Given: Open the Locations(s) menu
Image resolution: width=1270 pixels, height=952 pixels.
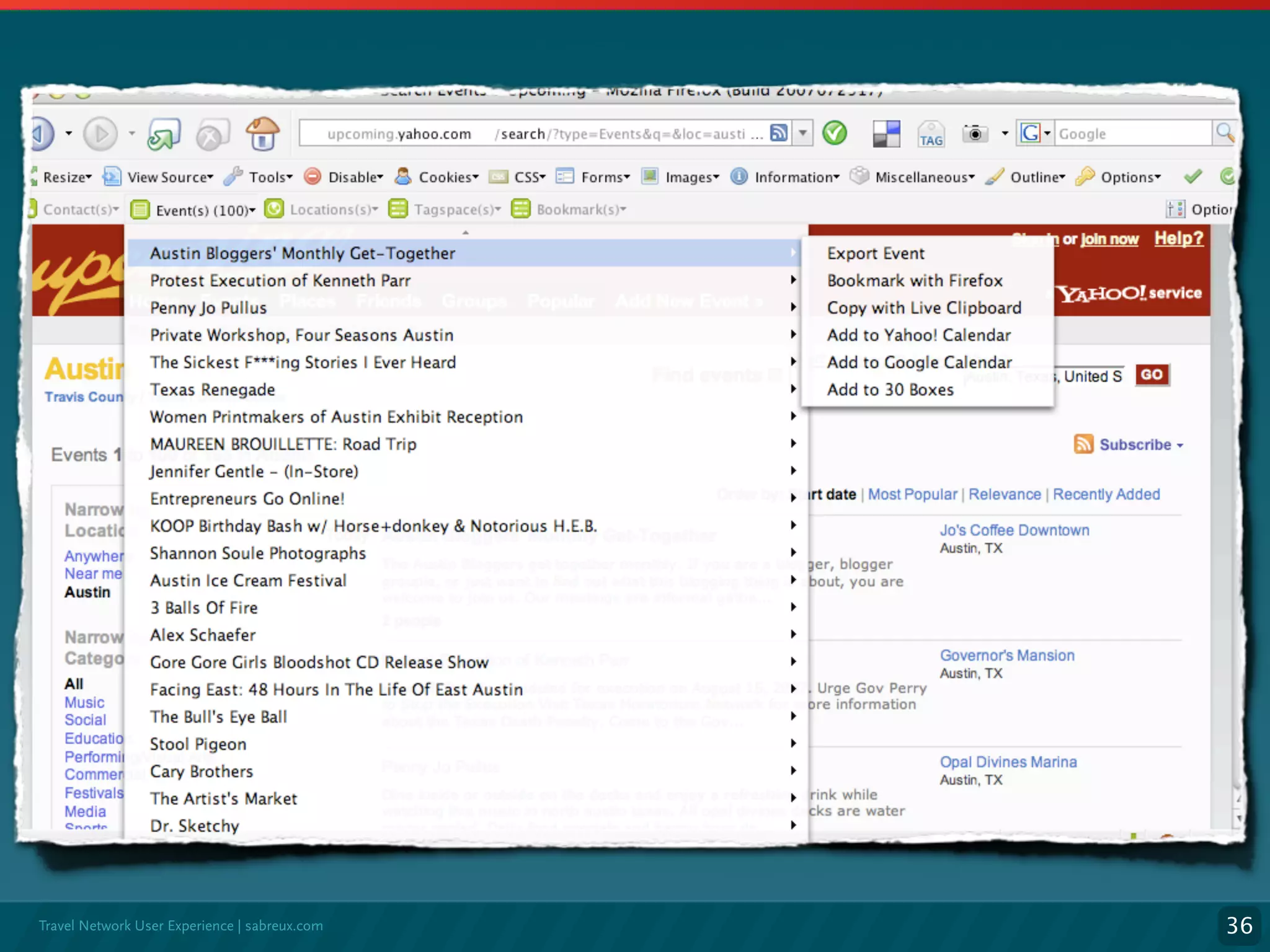Looking at the screenshot, I should tap(322, 209).
